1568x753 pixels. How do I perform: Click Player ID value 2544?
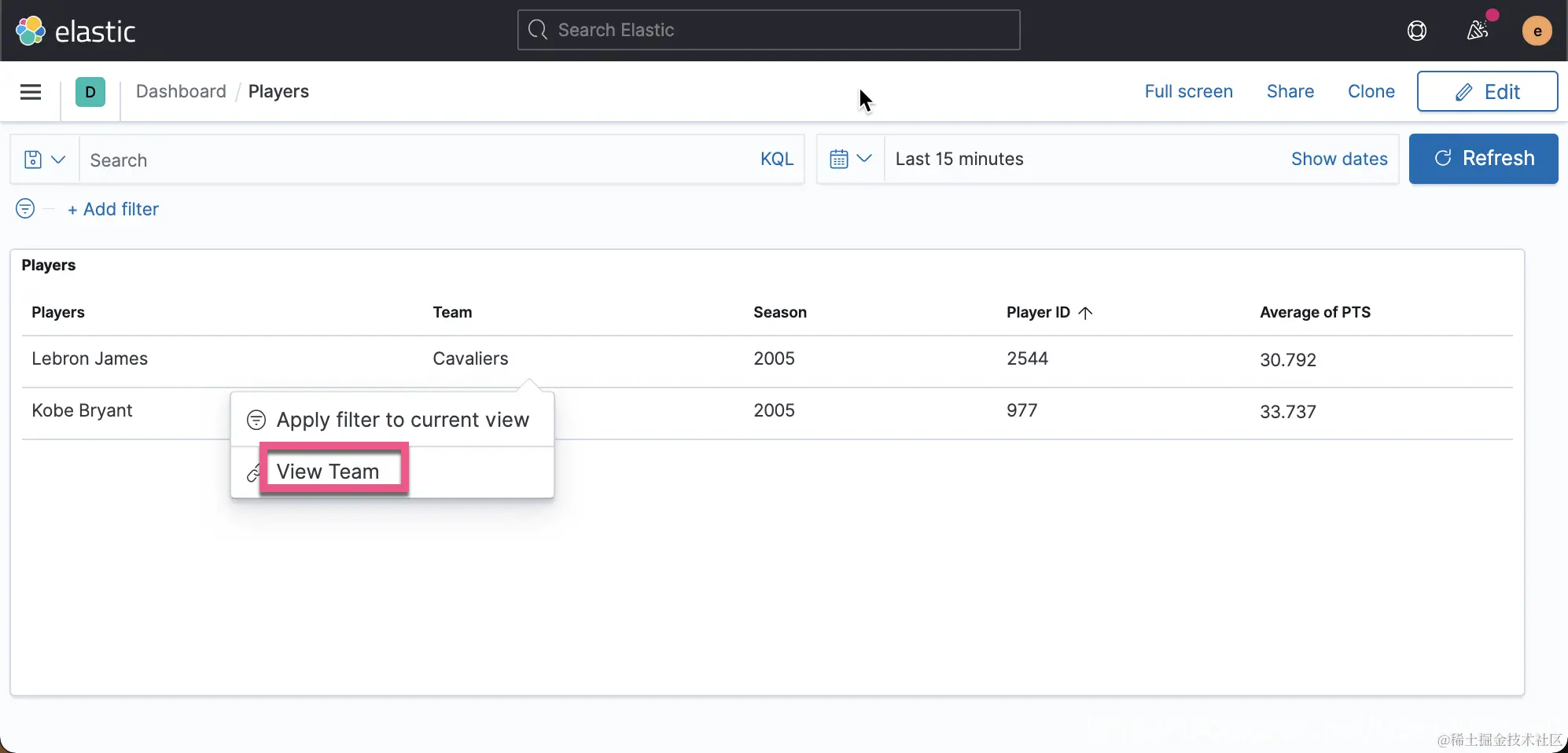tap(1027, 358)
